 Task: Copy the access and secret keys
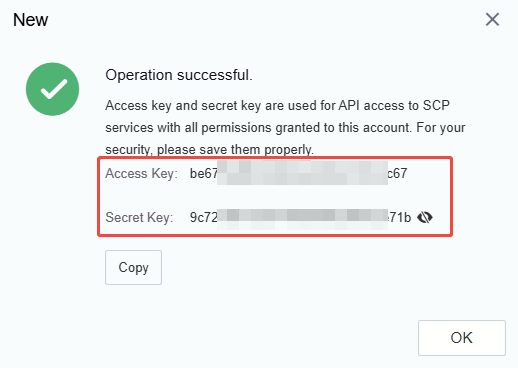tap(133, 267)
